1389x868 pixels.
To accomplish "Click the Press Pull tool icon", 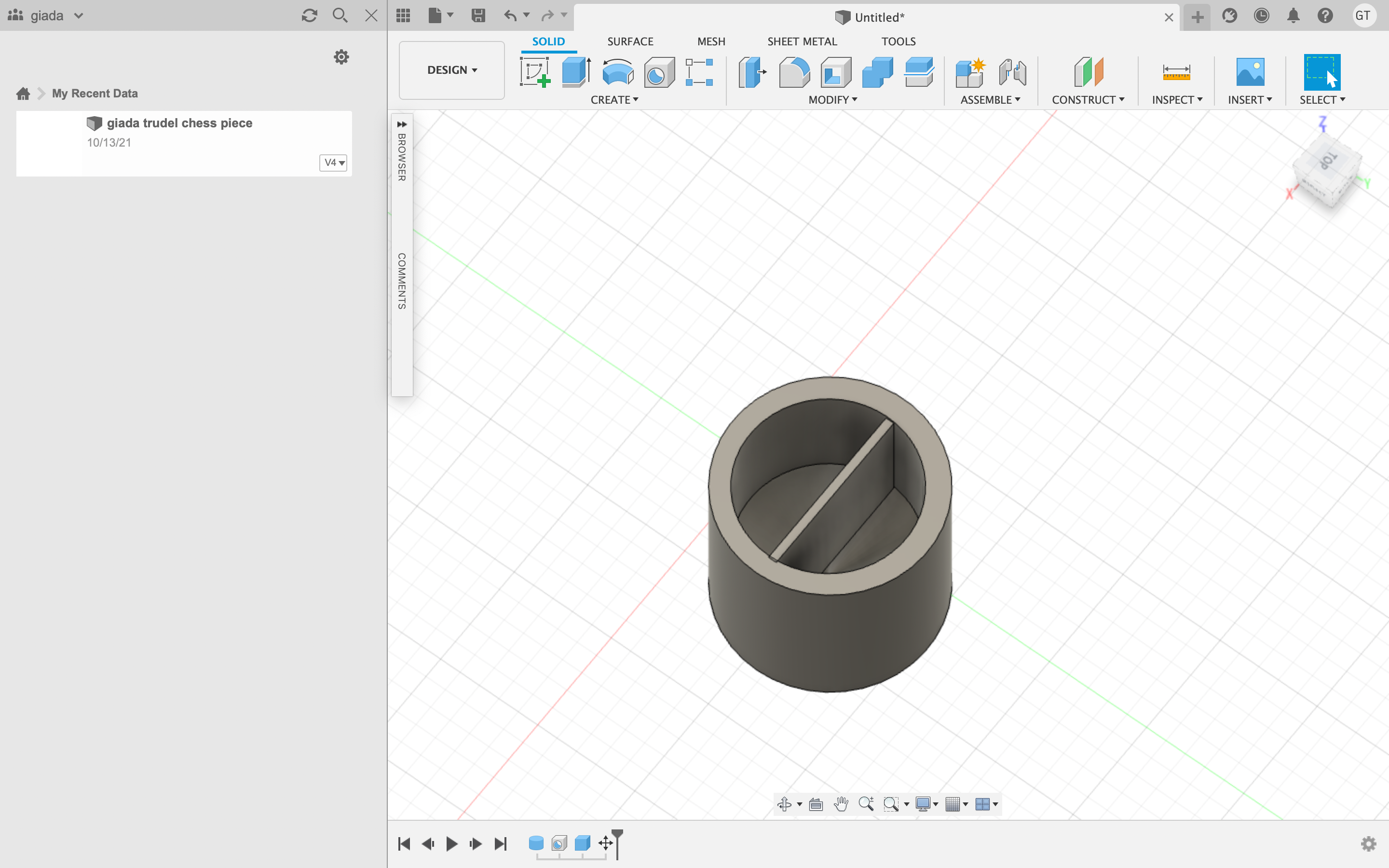I will [x=752, y=72].
